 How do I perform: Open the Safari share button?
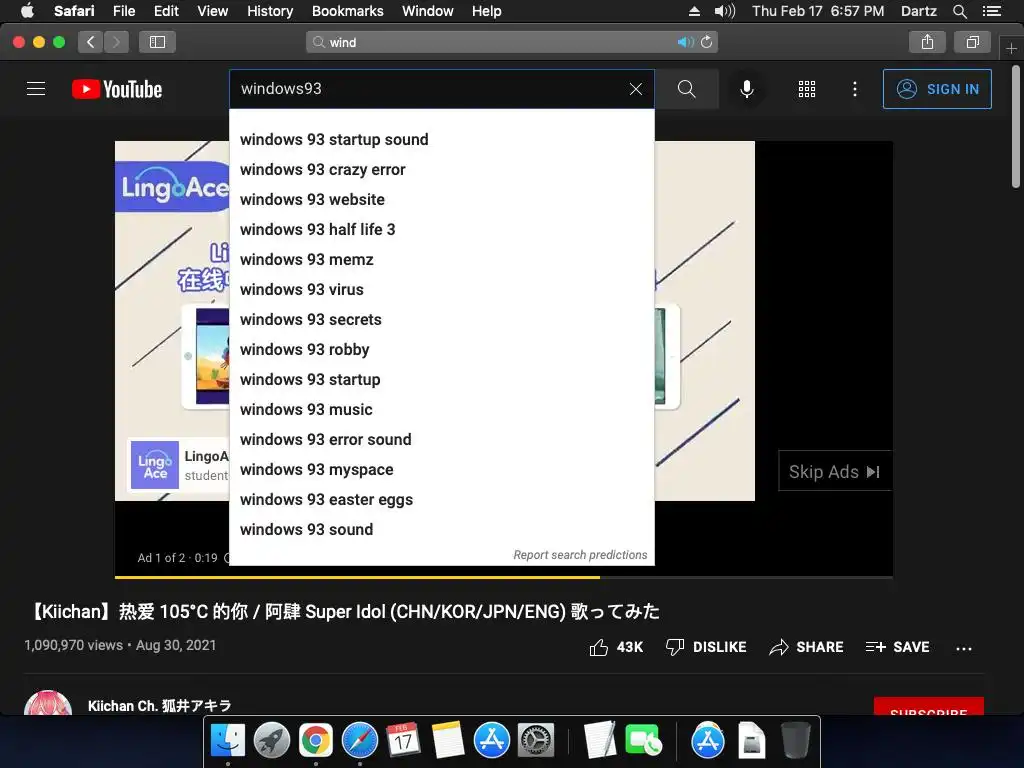tap(927, 42)
